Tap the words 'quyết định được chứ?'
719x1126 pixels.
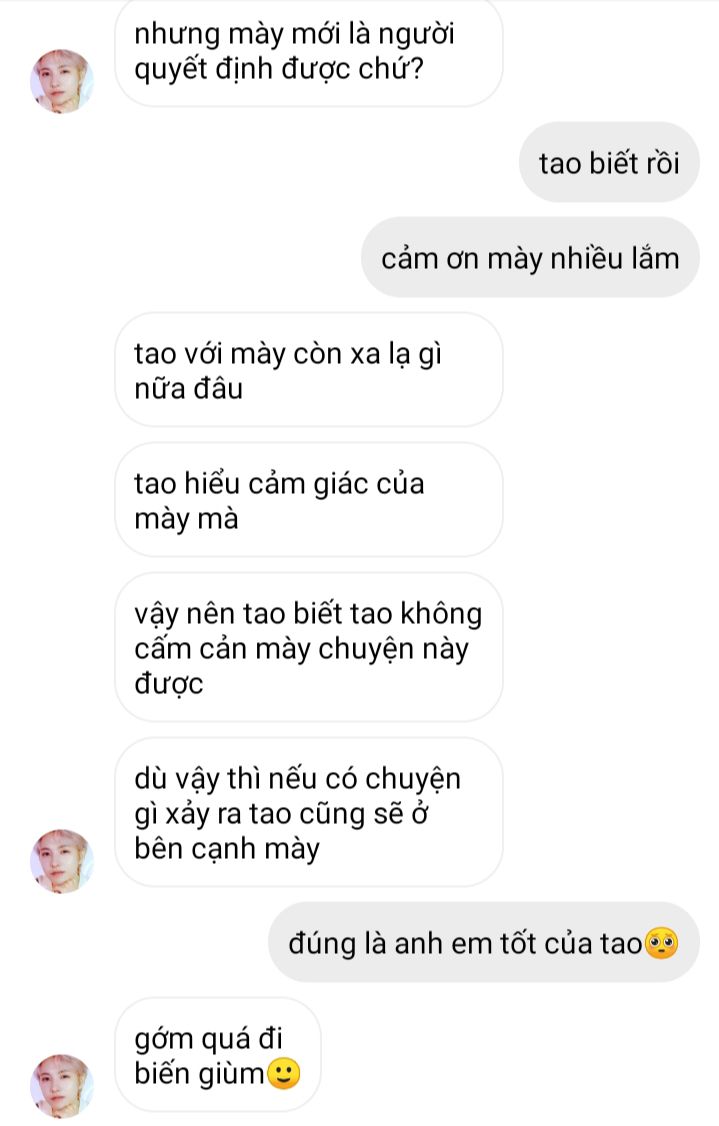click(279, 70)
